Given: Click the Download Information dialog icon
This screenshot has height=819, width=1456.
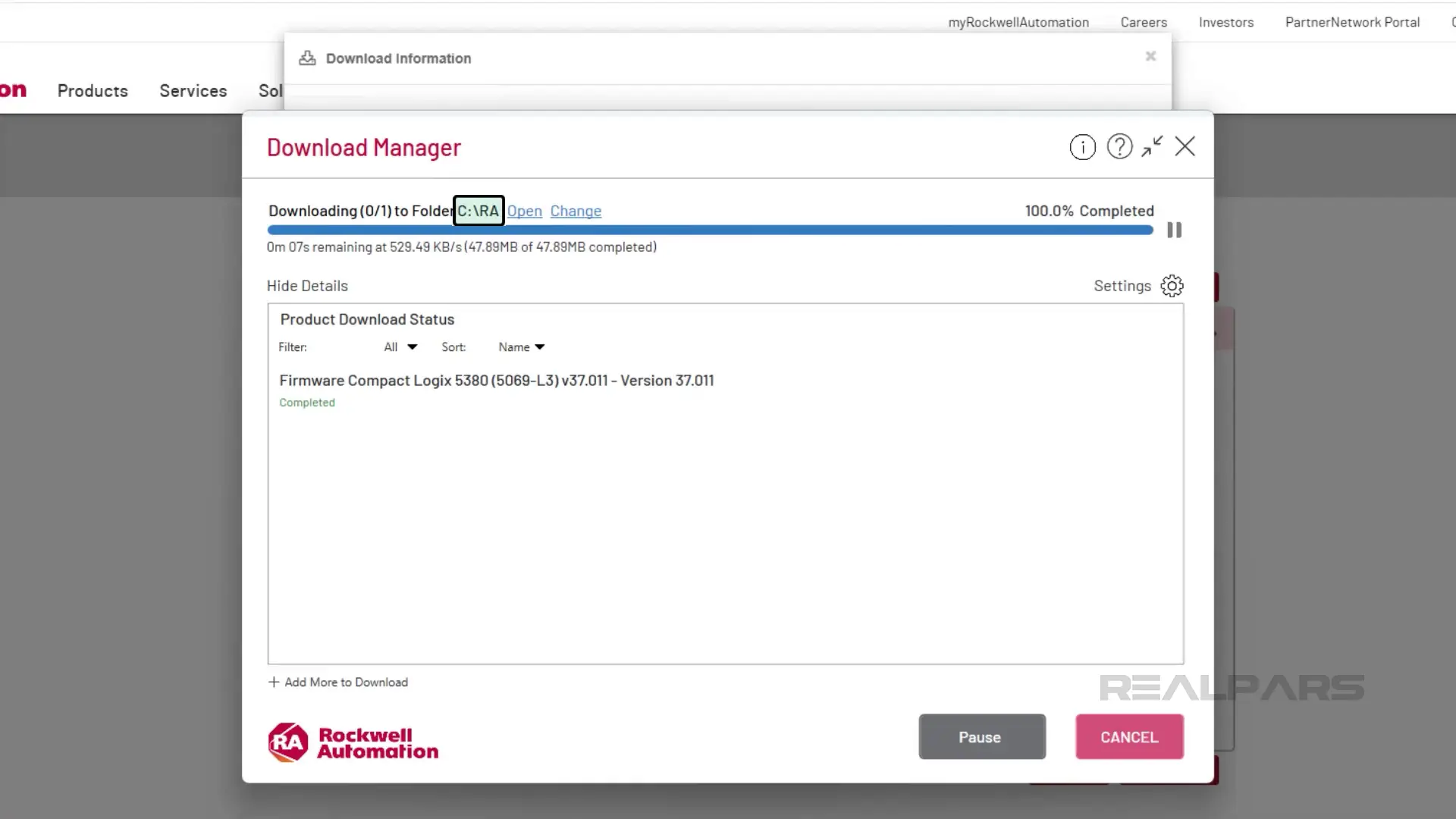Looking at the screenshot, I should tap(307, 58).
